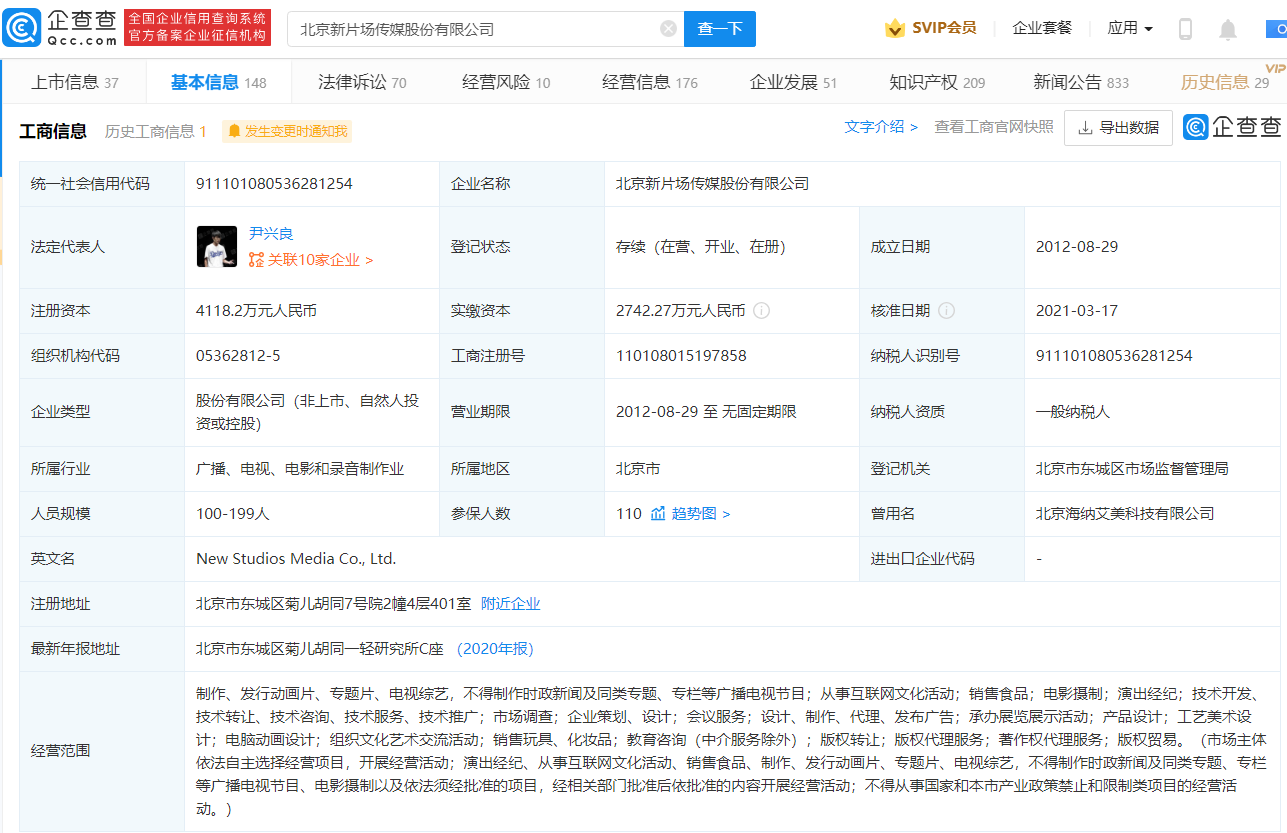Open the 参保人数 trend chart icon
Screen dimensions: 1287x833
click(x=658, y=514)
